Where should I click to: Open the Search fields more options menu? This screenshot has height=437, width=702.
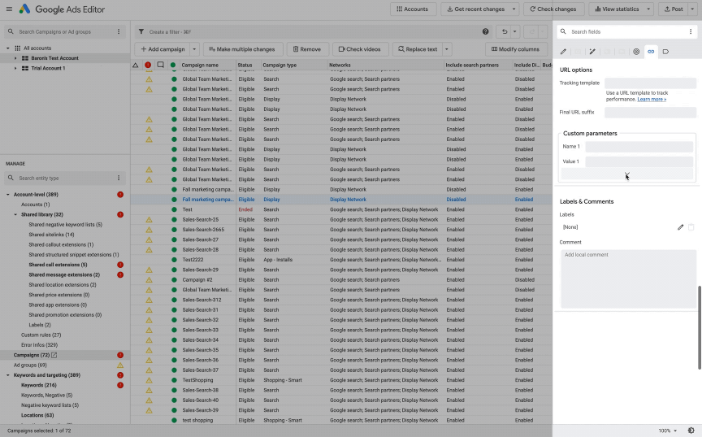[x=690, y=32]
